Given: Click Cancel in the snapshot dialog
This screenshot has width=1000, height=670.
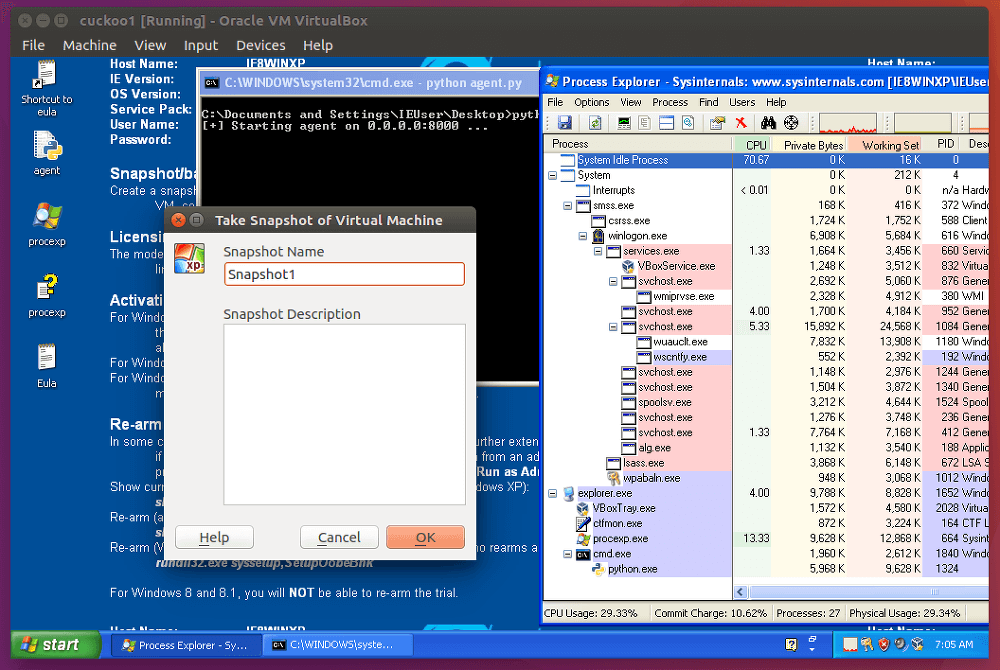Looking at the screenshot, I should click(x=339, y=537).
